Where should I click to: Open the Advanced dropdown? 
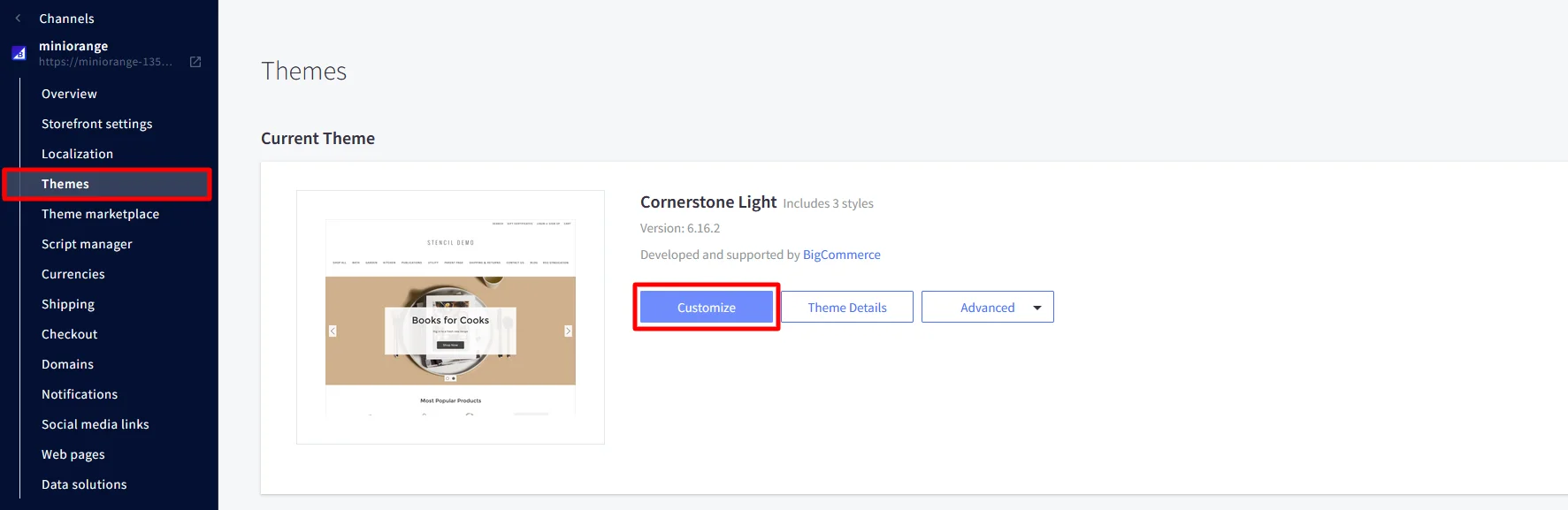tap(987, 307)
